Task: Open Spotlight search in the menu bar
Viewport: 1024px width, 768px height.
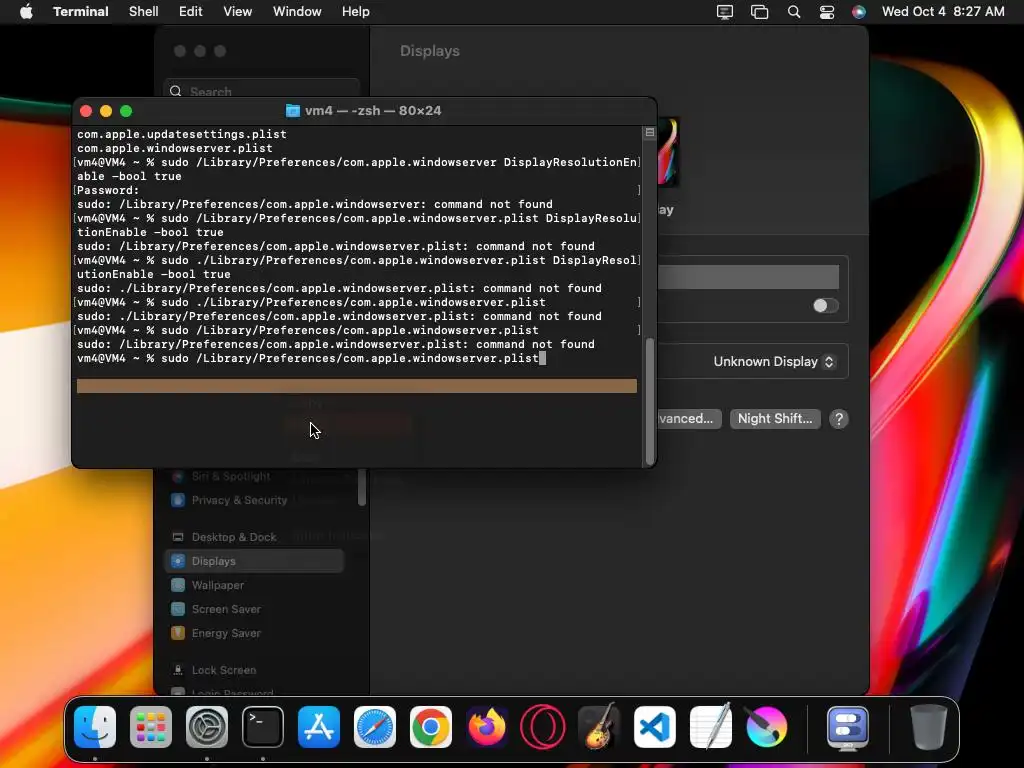Action: pos(793,12)
